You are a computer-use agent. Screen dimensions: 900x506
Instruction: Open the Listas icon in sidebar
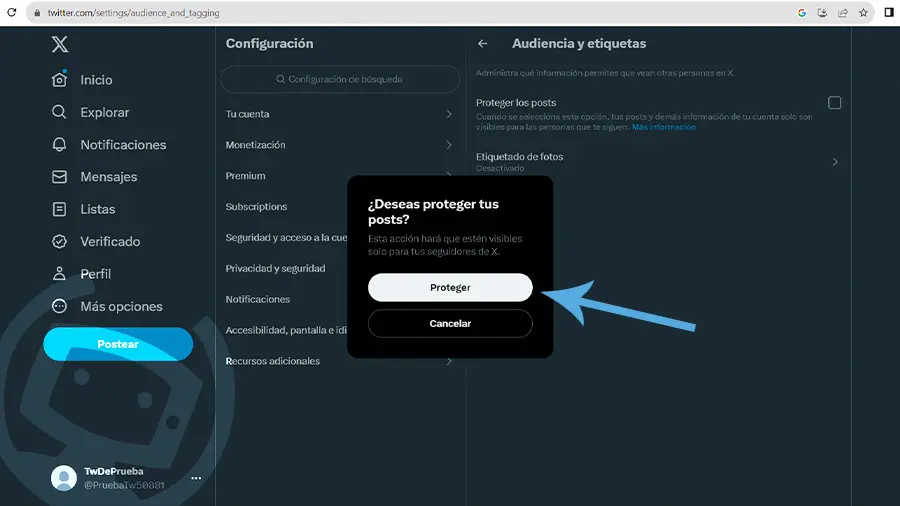tap(59, 209)
